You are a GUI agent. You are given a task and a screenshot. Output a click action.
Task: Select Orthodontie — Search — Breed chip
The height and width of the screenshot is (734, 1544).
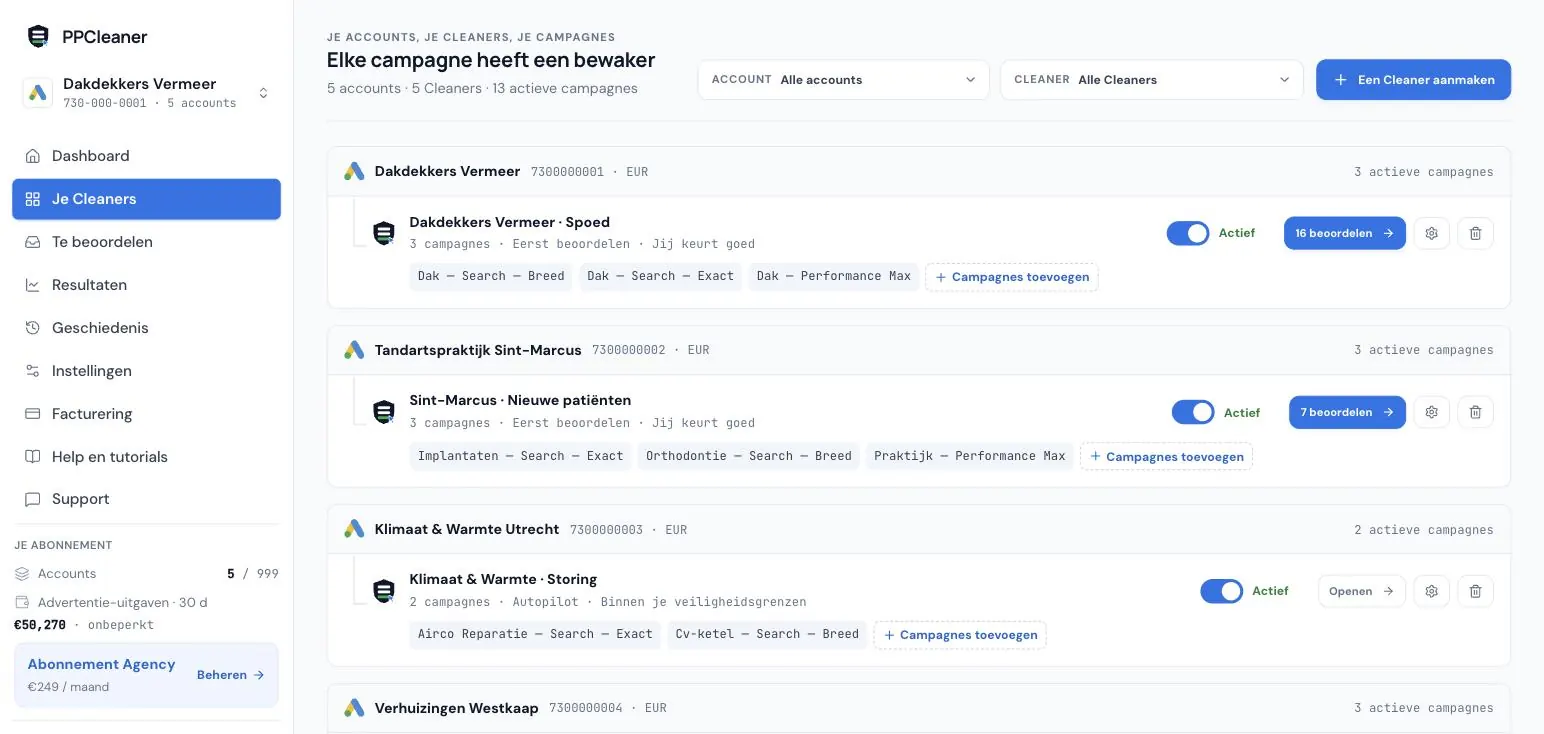[749, 456]
